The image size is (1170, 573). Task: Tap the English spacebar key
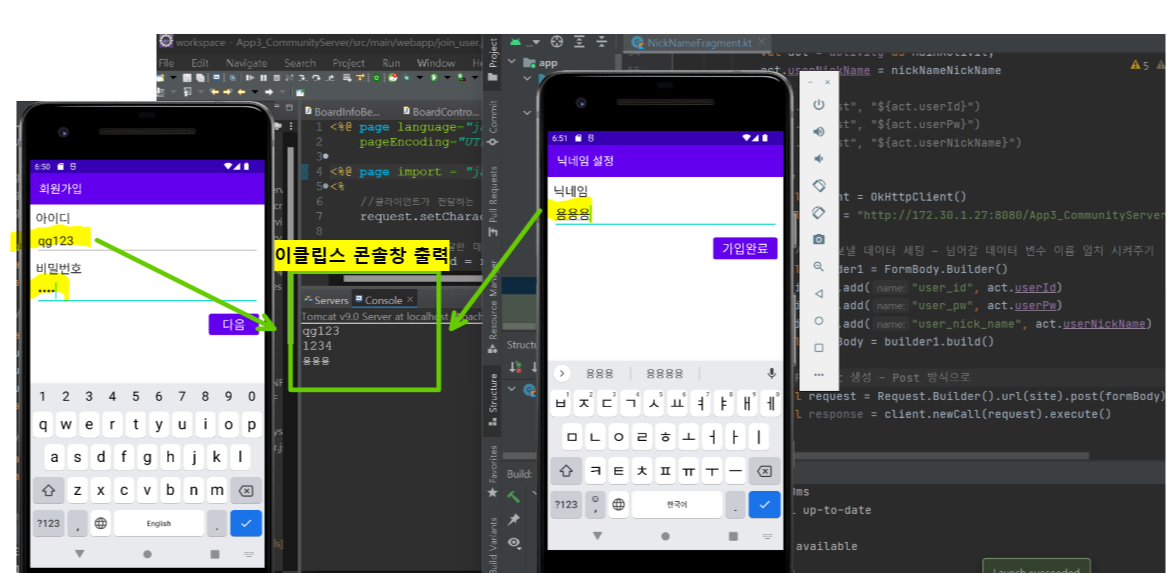pyautogui.click(x=158, y=523)
